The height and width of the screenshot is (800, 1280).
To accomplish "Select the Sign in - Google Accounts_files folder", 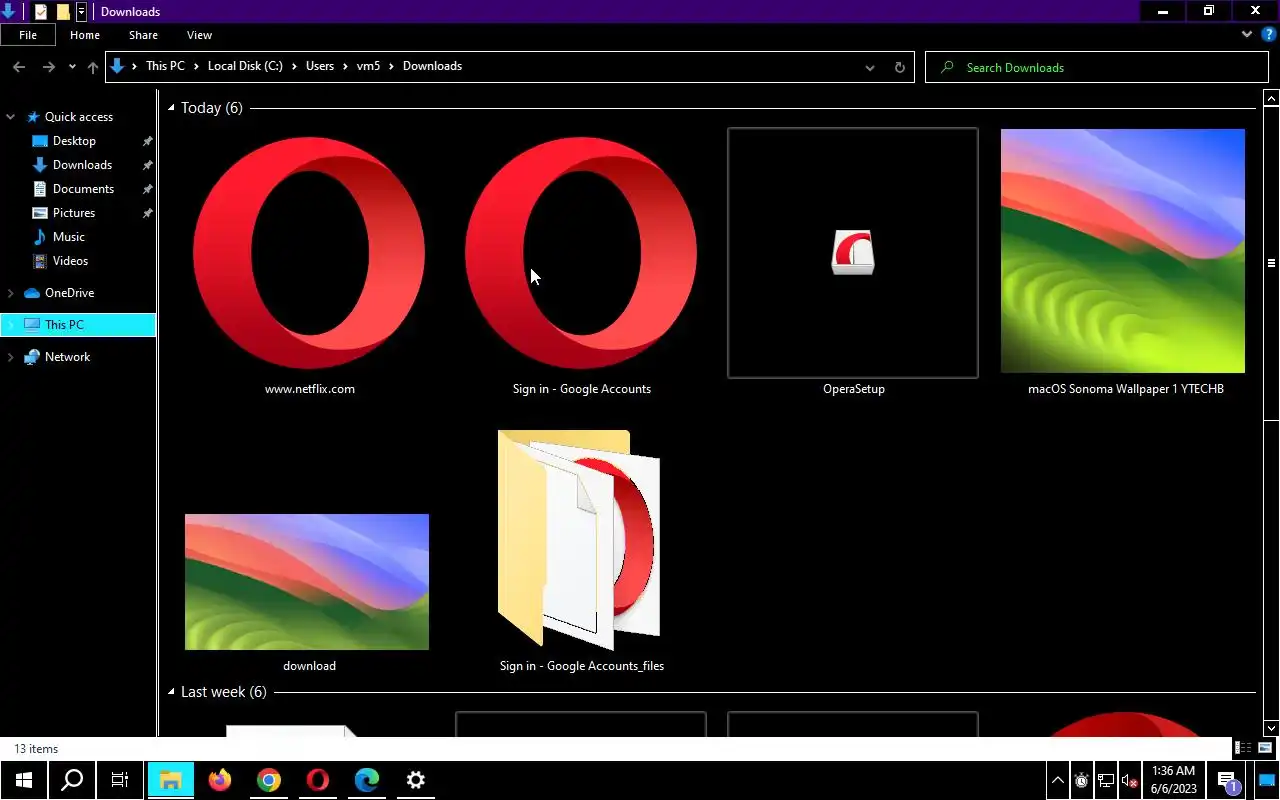I will point(581,540).
